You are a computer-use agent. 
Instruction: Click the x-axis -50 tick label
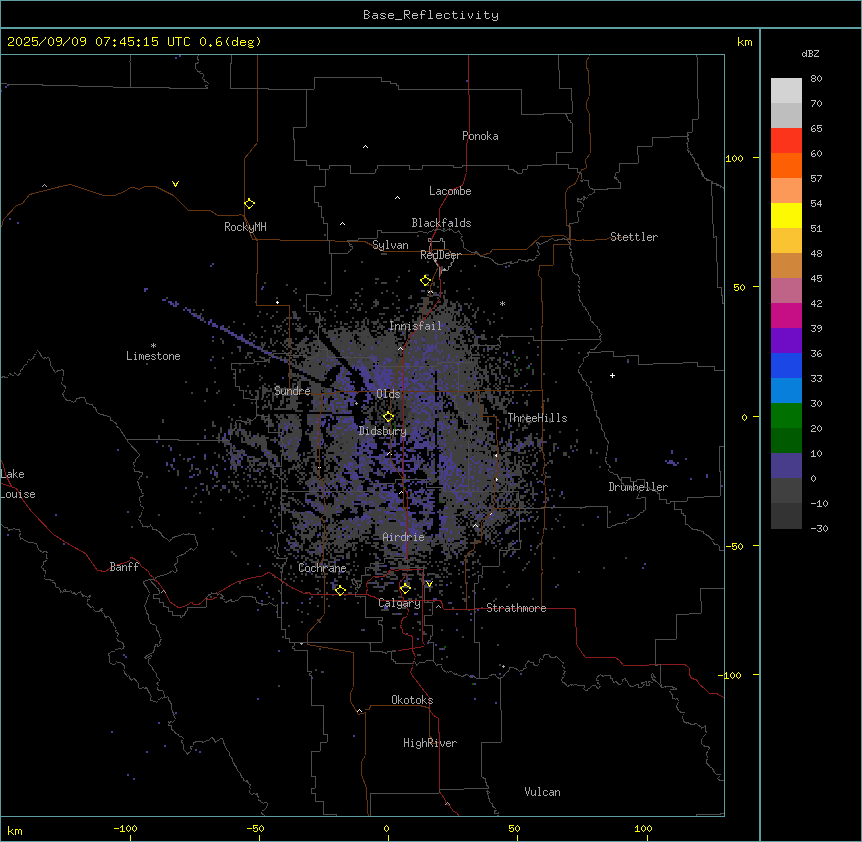(255, 828)
